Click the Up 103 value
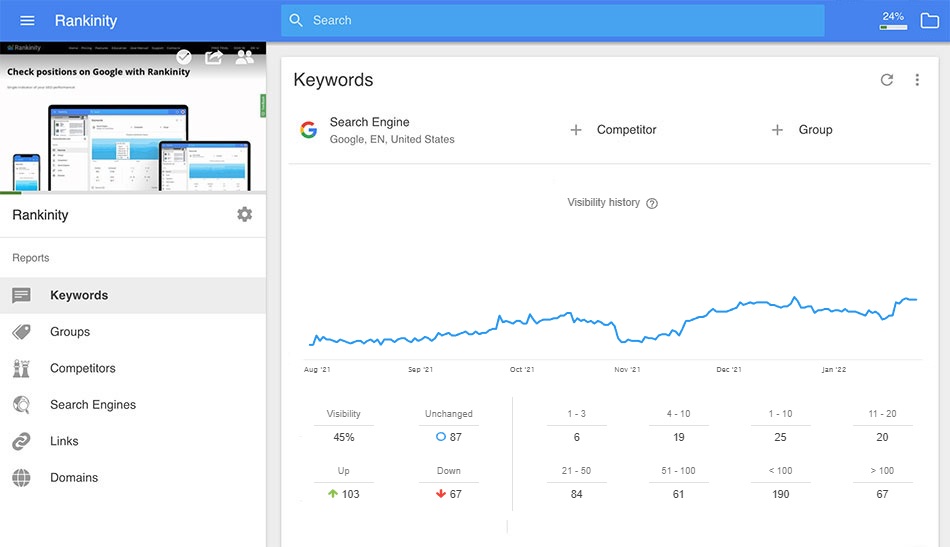Screen dimensions: 950x547 tap(344, 494)
